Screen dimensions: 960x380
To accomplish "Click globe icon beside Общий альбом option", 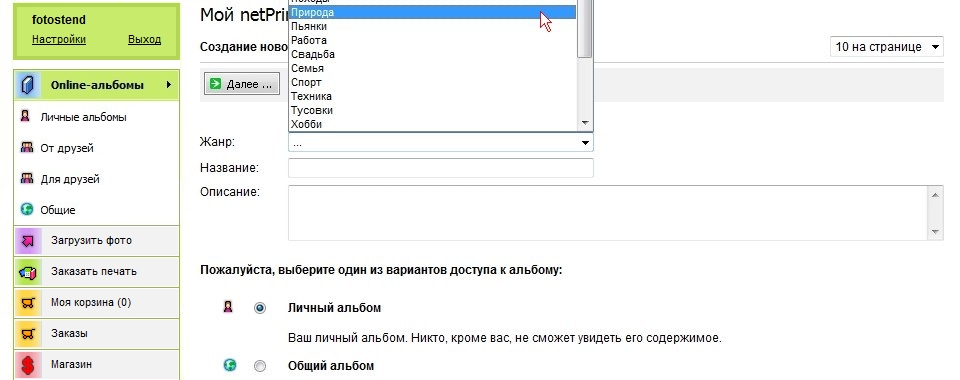I will pos(230,366).
